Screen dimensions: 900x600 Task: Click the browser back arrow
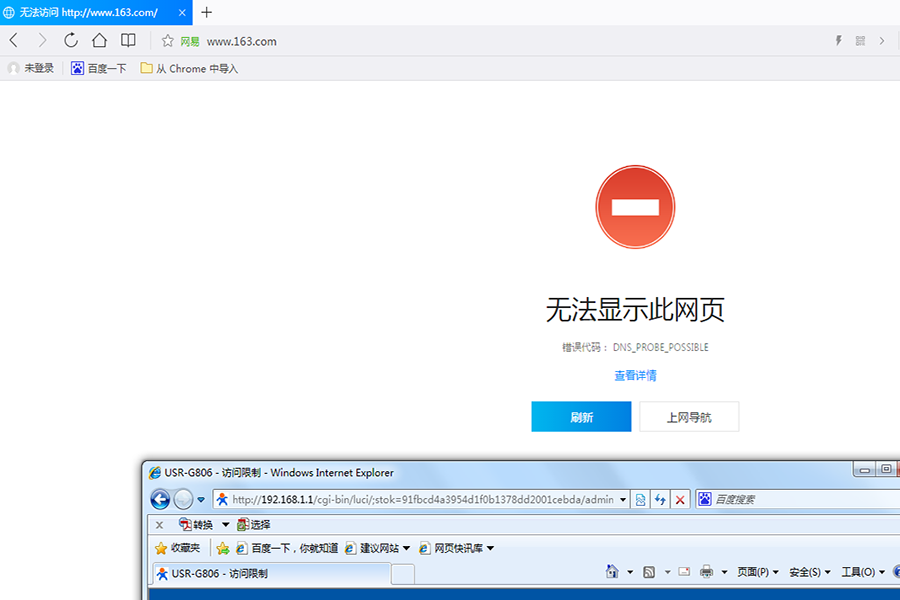14,41
